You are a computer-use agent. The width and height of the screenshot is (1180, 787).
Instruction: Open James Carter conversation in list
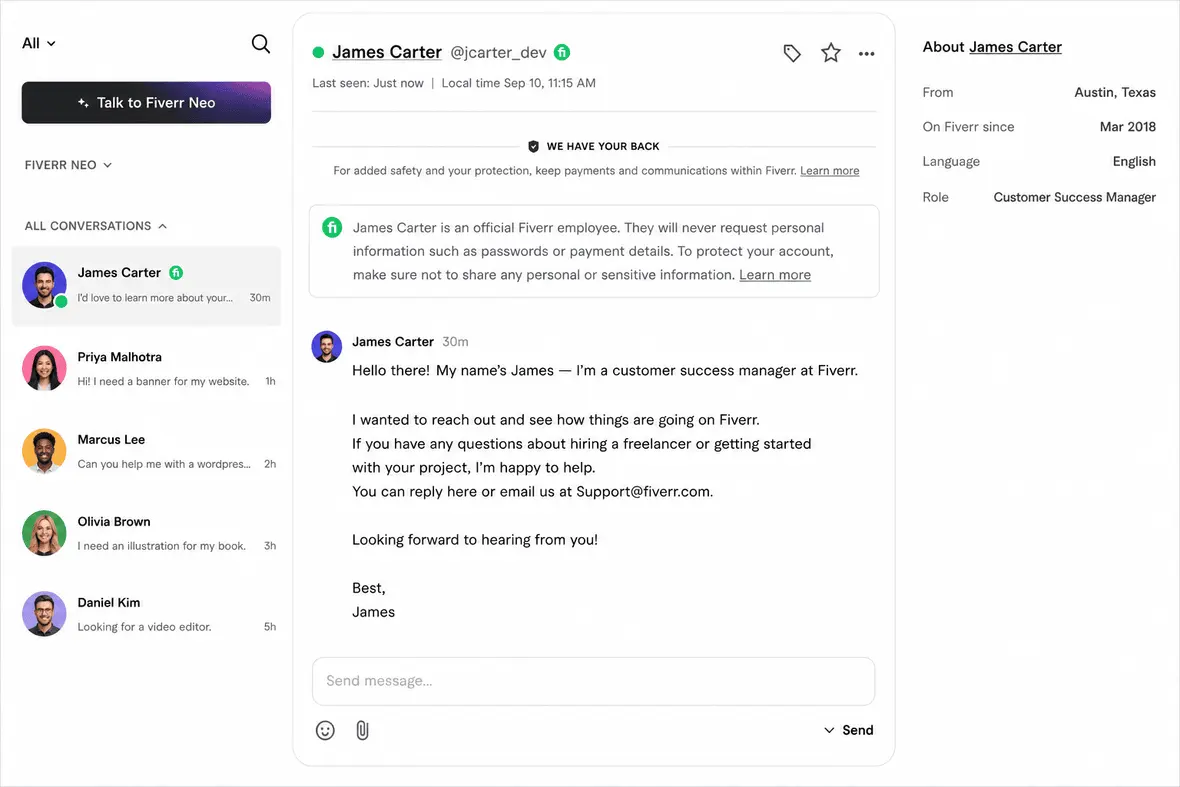tap(147, 286)
